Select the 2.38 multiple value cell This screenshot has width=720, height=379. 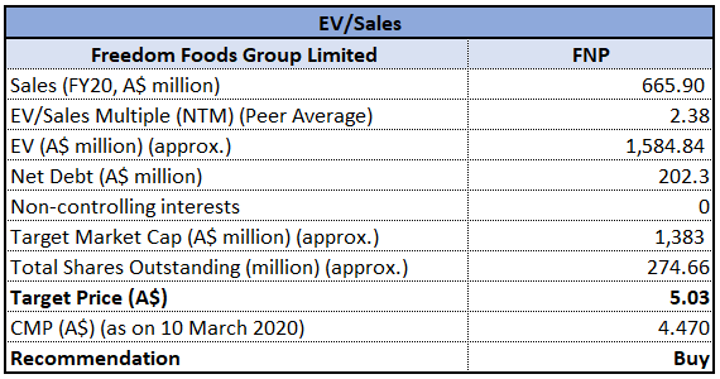click(x=591, y=115)
